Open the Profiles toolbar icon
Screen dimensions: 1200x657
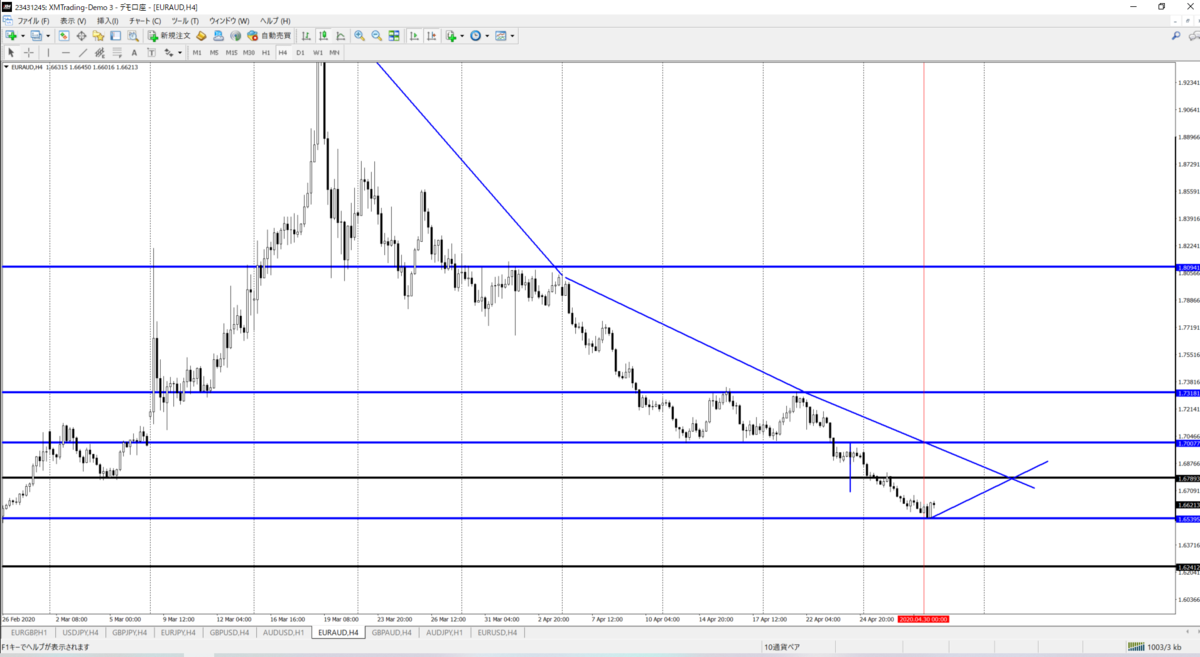(36, 36)
